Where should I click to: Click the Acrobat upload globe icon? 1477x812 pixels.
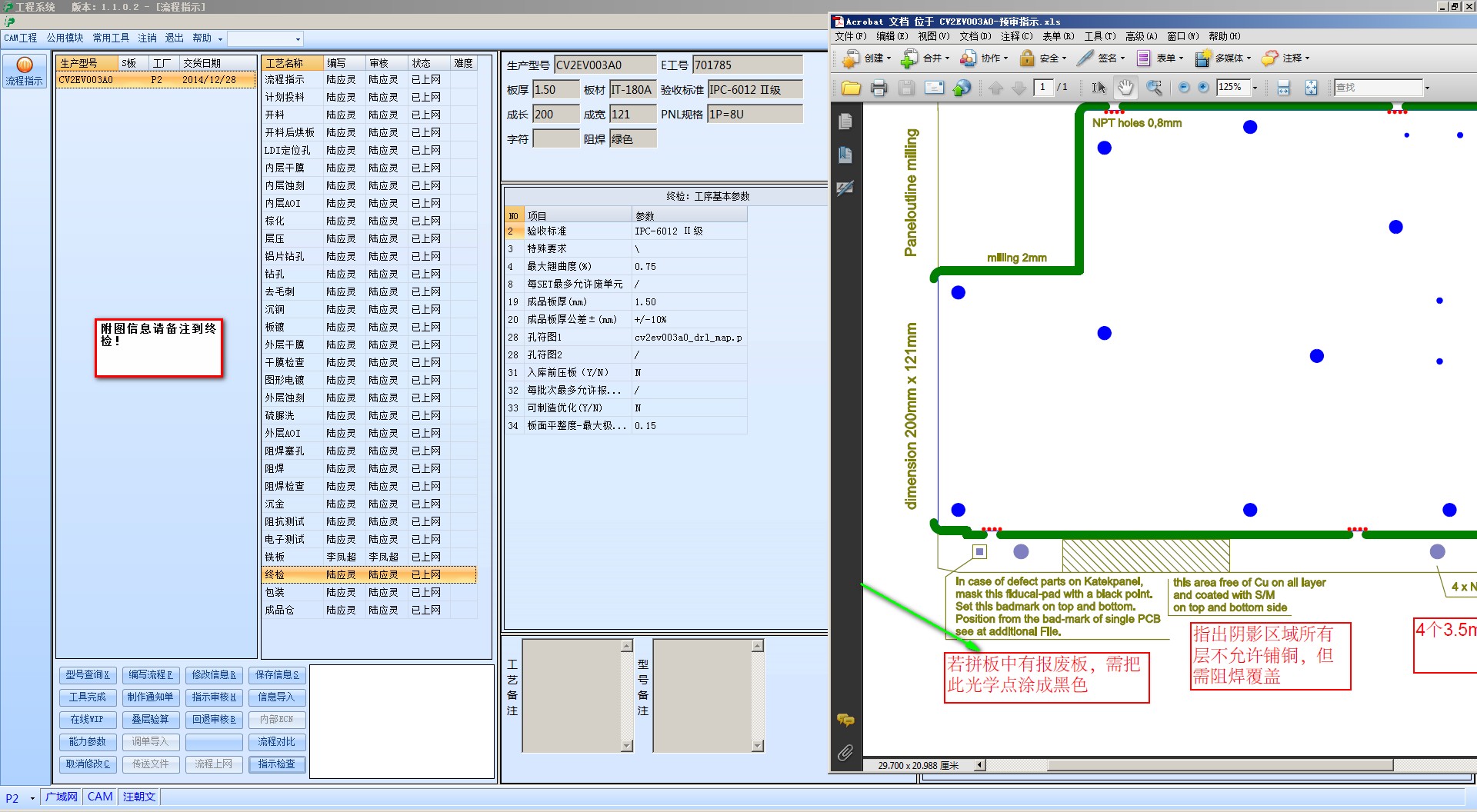coord(962,88)
